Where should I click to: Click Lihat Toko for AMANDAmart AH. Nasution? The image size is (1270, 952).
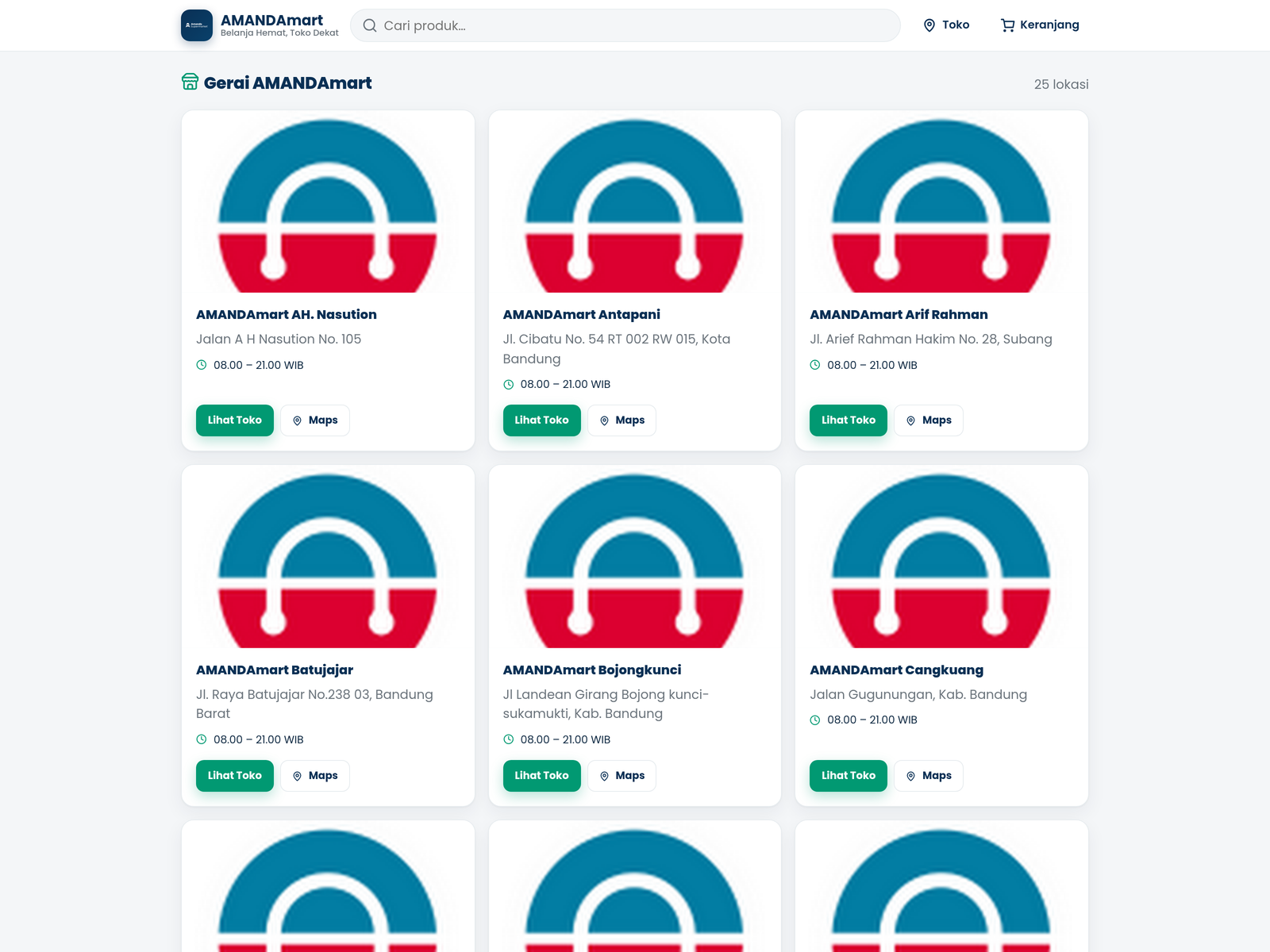(x=235, y=420)
